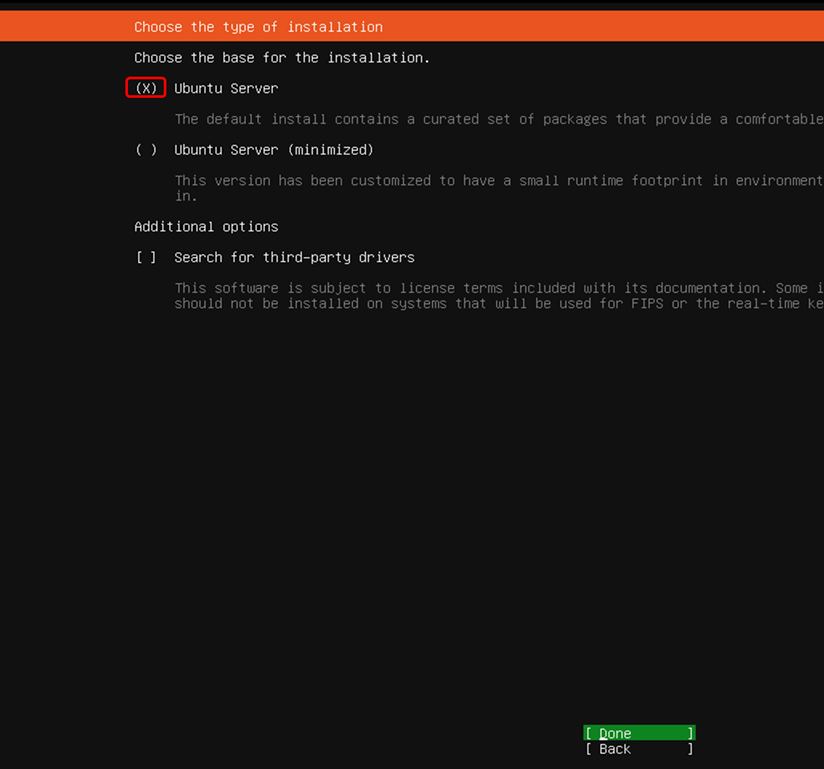Click the "Ubuntu Server" label text
Image resolution: width=824 pixels, height=769 pixels.
(226, 88)
